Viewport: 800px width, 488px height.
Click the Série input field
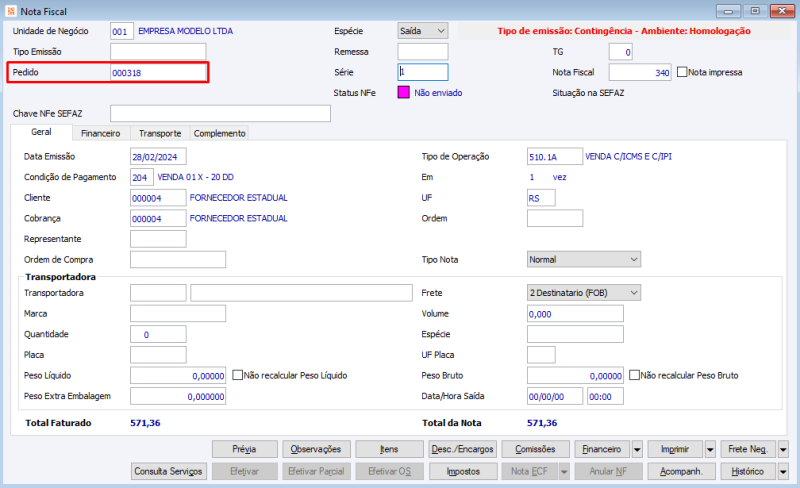(x=423, y=72)
